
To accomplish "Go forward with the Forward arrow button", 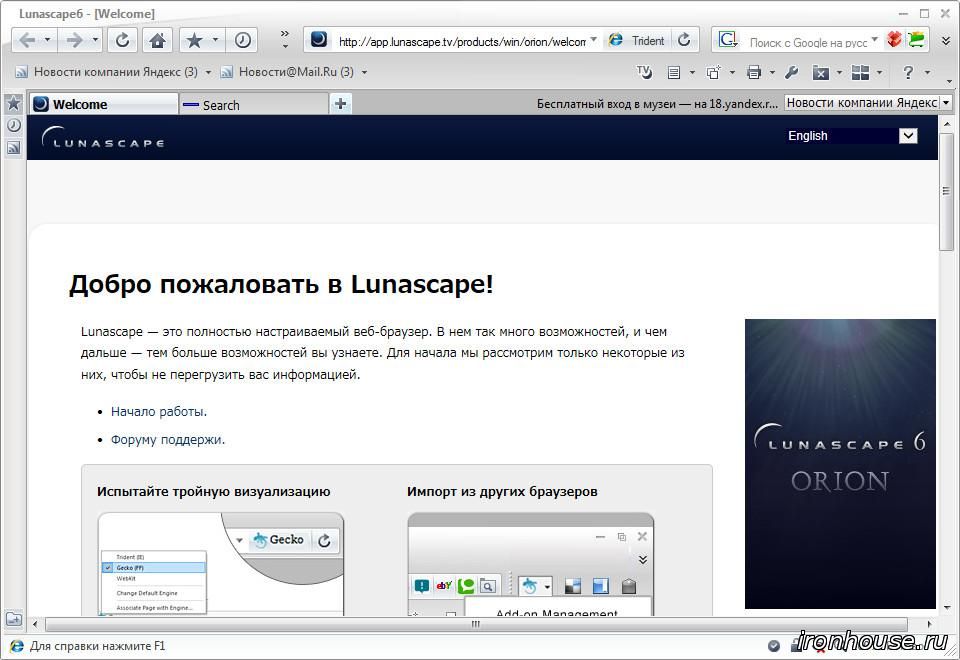I will [x=74, y=40].
